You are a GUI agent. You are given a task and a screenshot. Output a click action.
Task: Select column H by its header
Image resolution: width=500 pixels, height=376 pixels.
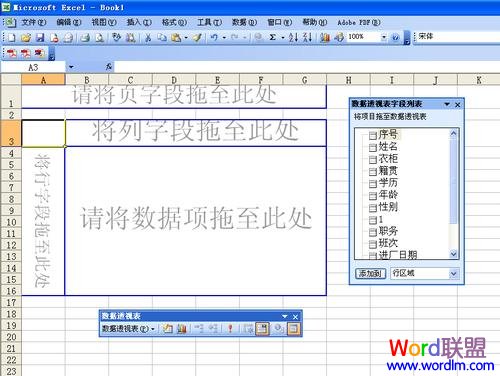click(x=348, y=80)
